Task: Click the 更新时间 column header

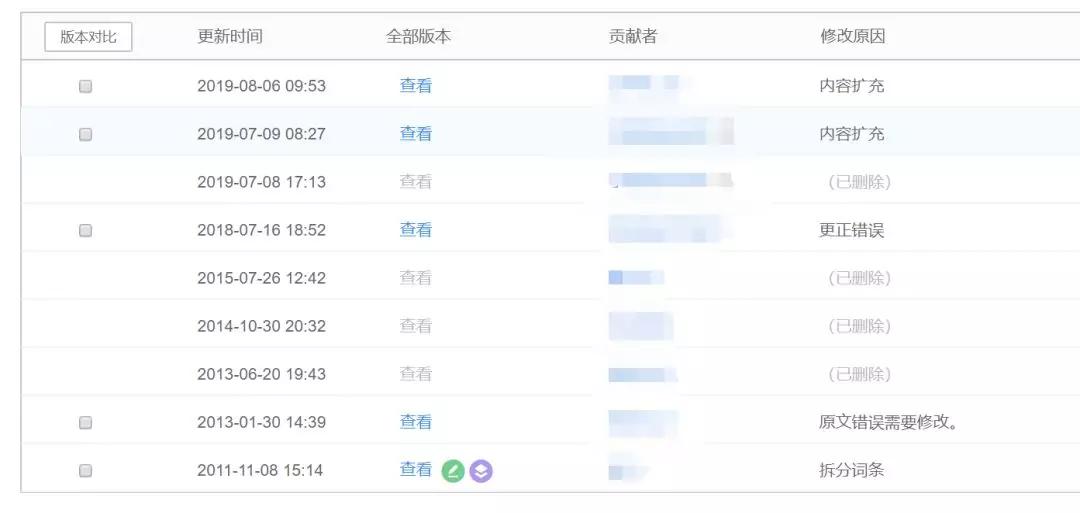Action: point(230,37)
